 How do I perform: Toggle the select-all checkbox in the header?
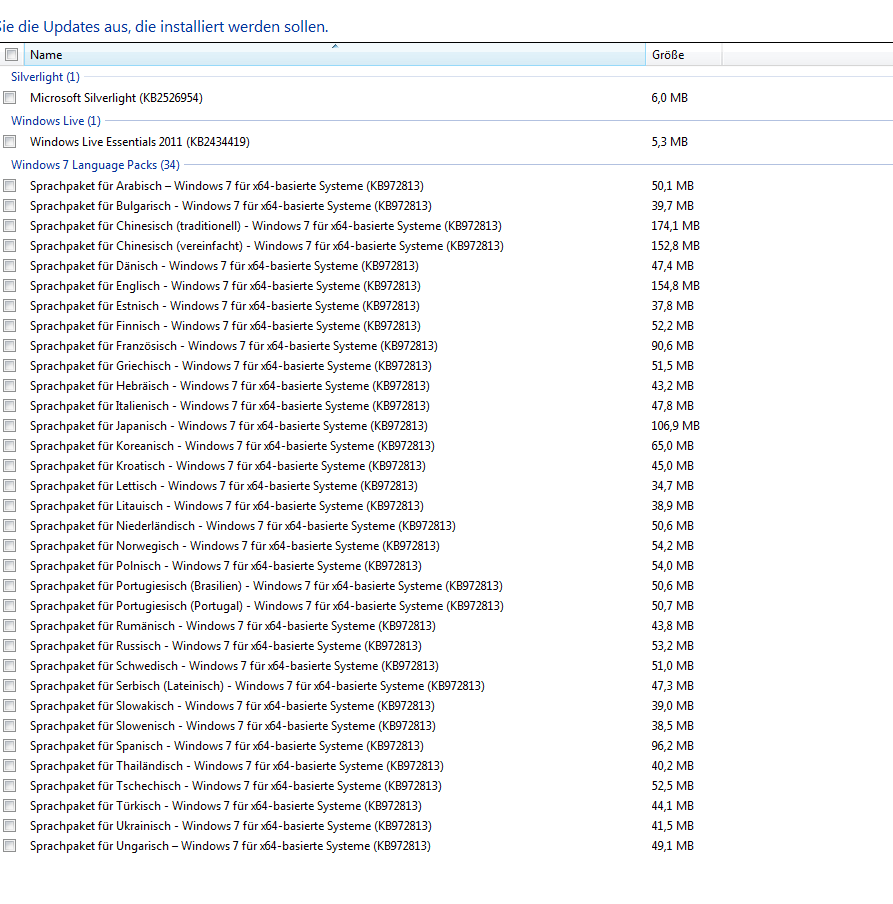tap(11, 55)
